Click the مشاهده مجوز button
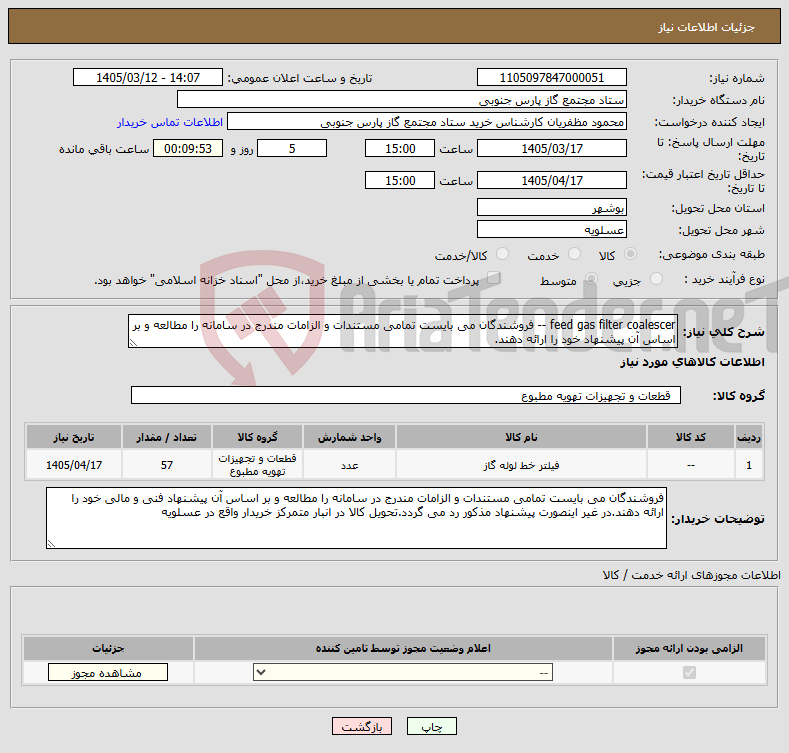This screenshot has width=789, height=753. pos(108,672)
